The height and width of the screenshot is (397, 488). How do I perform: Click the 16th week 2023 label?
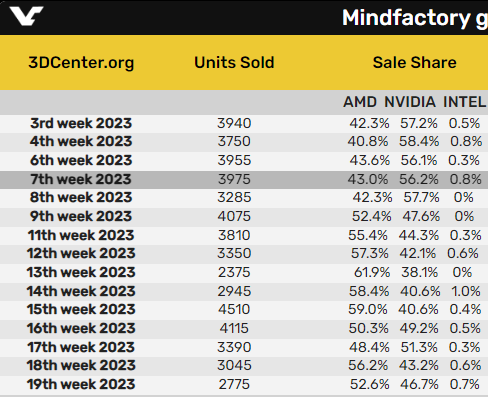pos(81,328)
